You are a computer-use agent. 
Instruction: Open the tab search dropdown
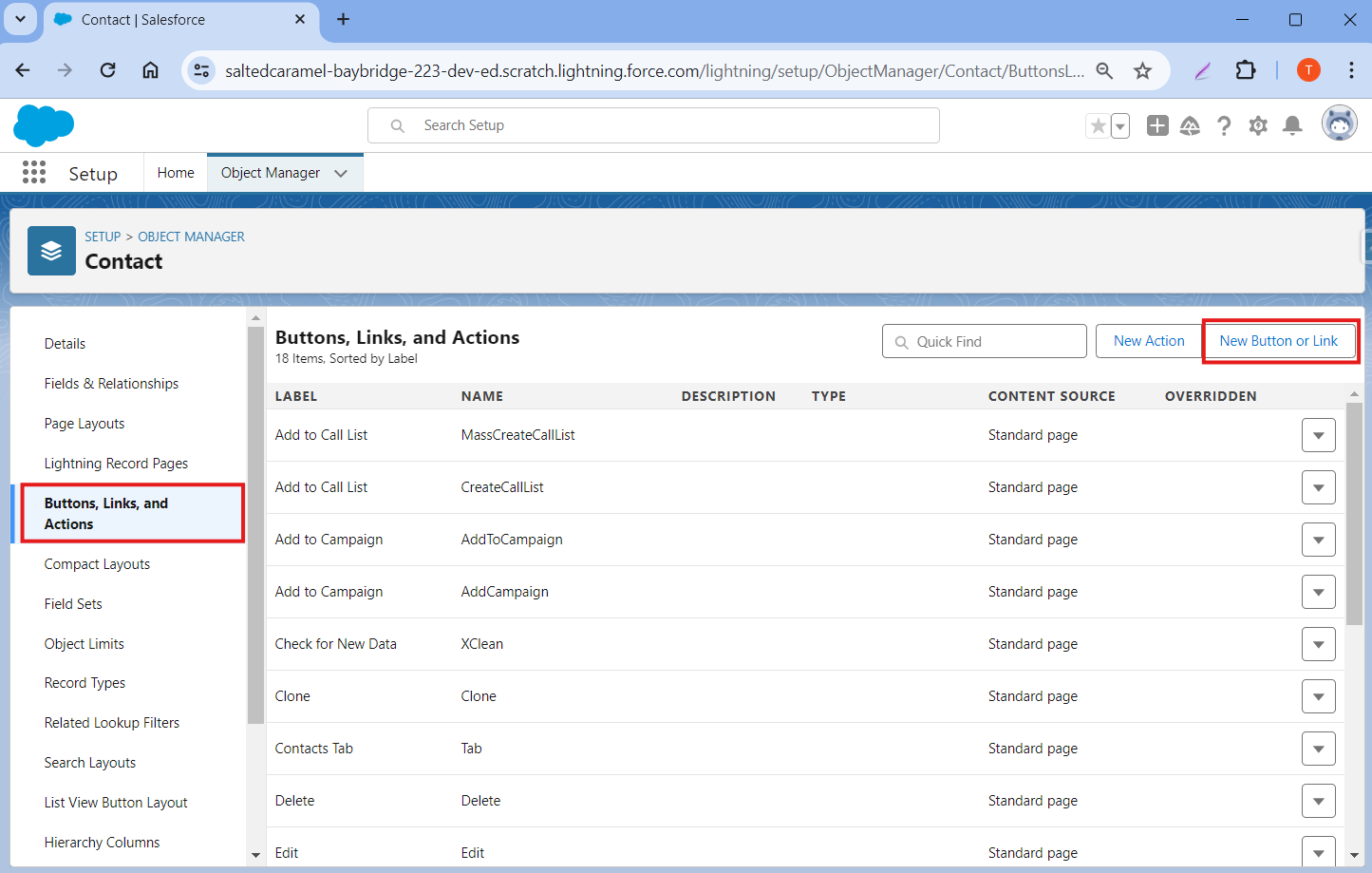20,19
